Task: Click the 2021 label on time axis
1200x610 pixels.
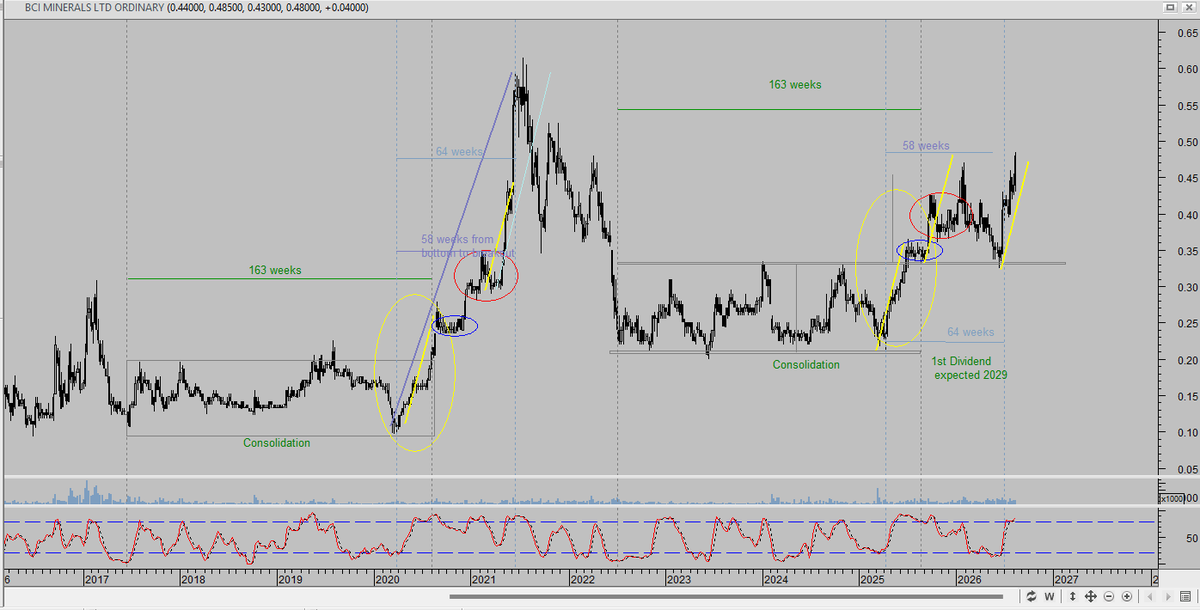Action: 484,579
